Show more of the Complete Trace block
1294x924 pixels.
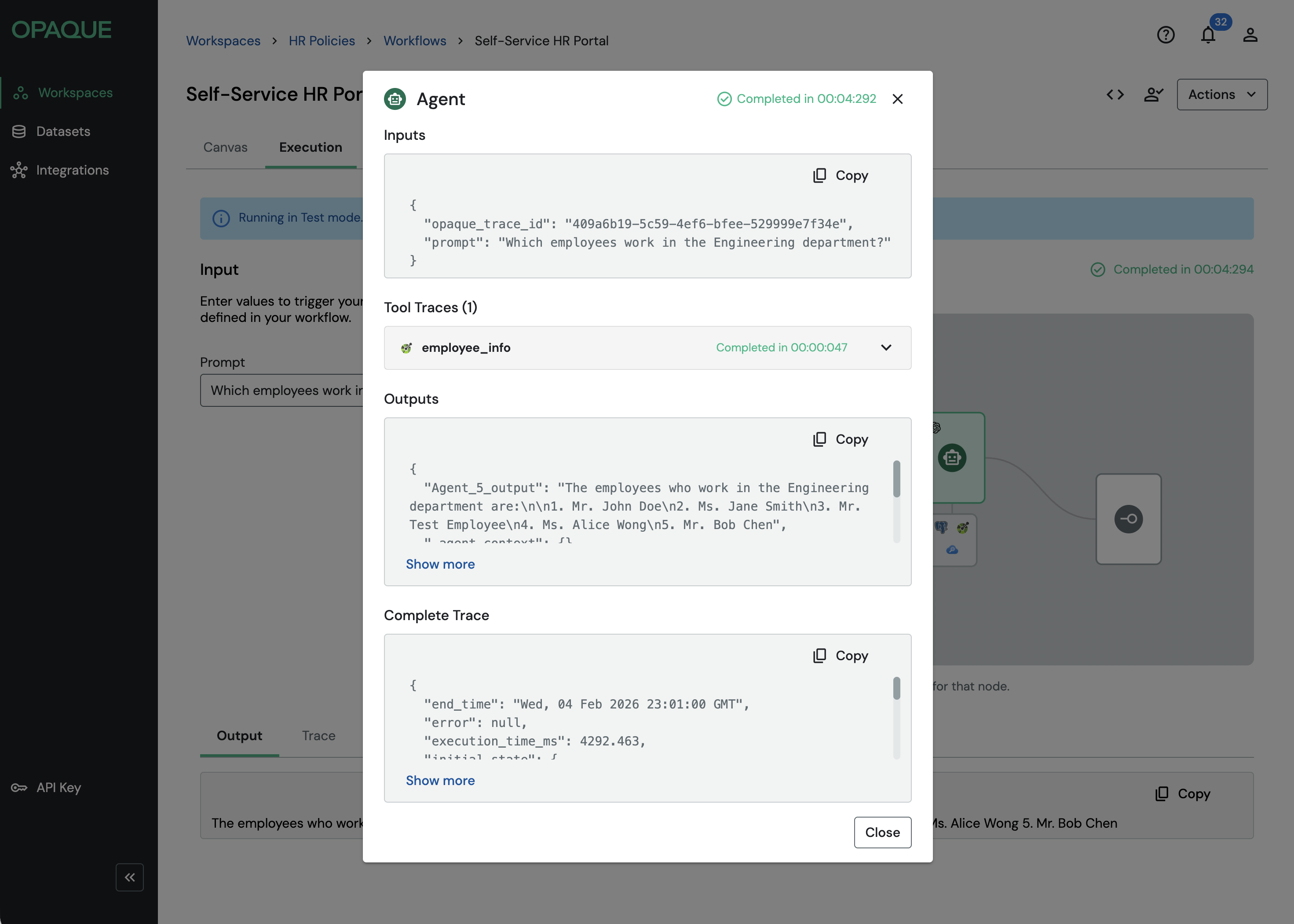[440, 780]
